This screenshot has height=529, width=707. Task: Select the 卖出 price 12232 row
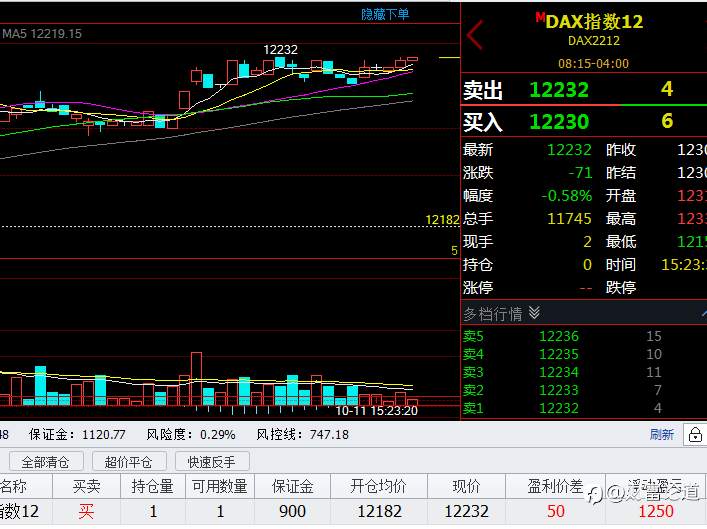(584, 89)
